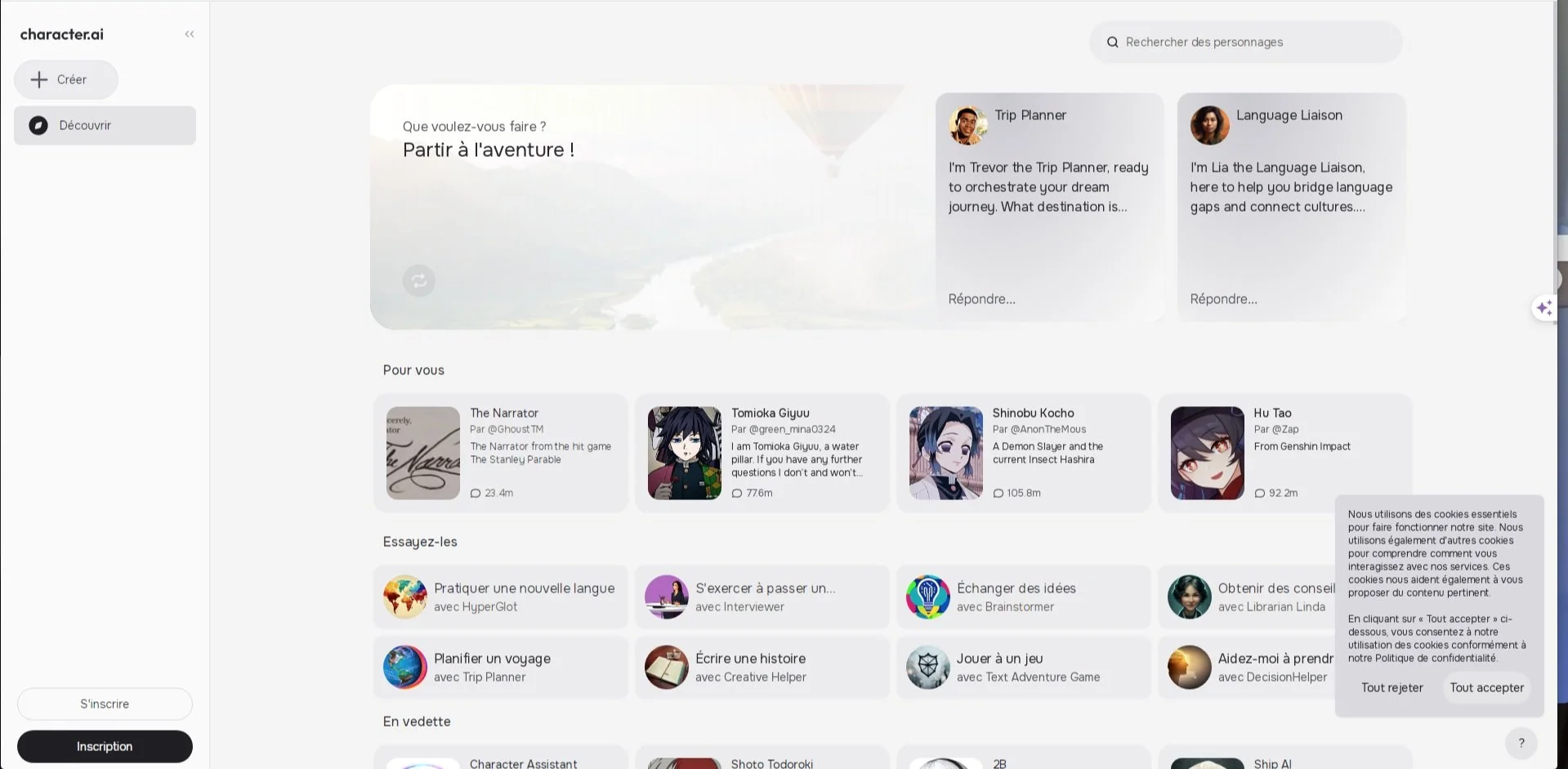Open the Shinobu Kocho character image
This screenshot has width=1568, height=769.
click(946, 453)
